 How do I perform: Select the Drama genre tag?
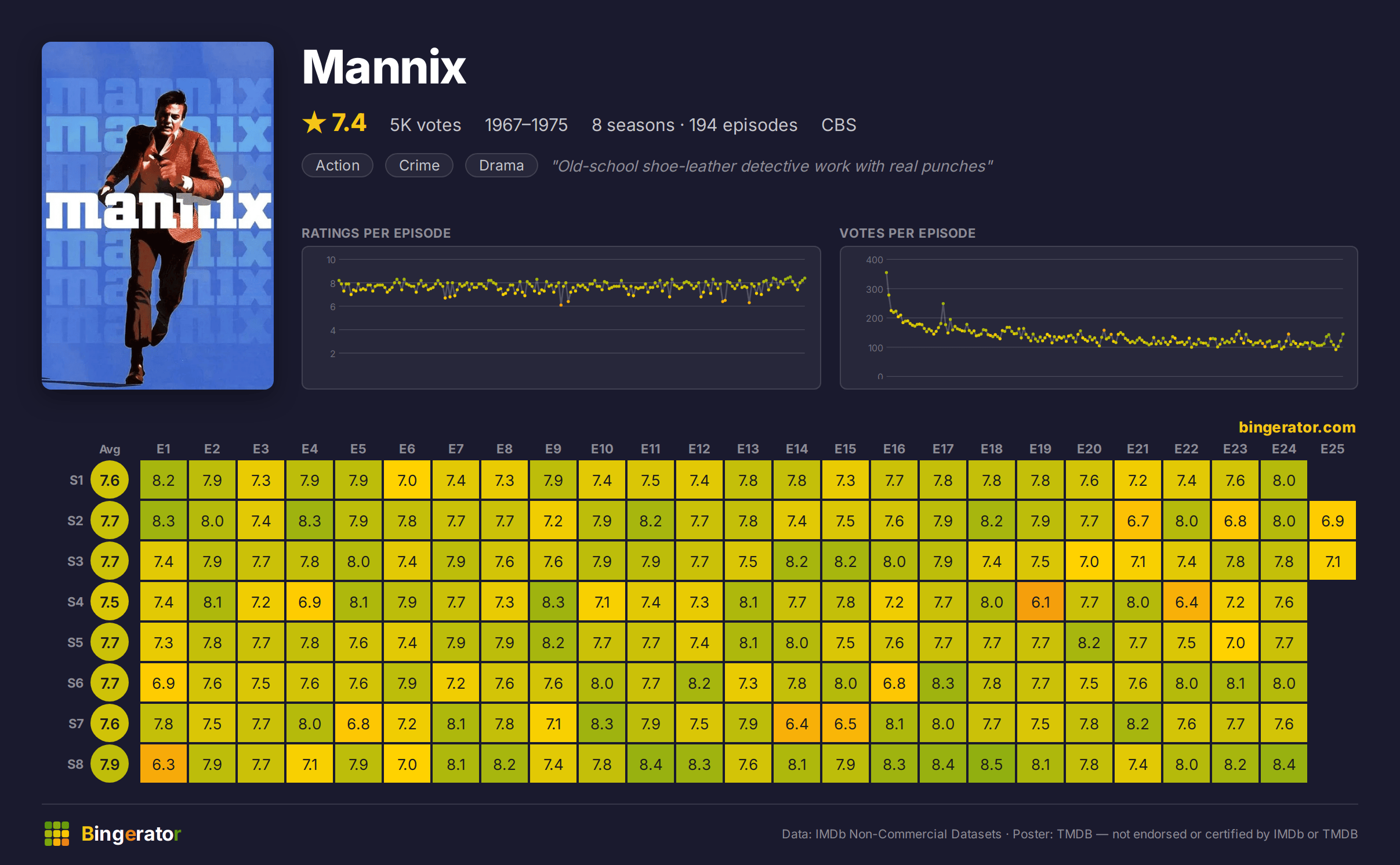click(501, 165)
